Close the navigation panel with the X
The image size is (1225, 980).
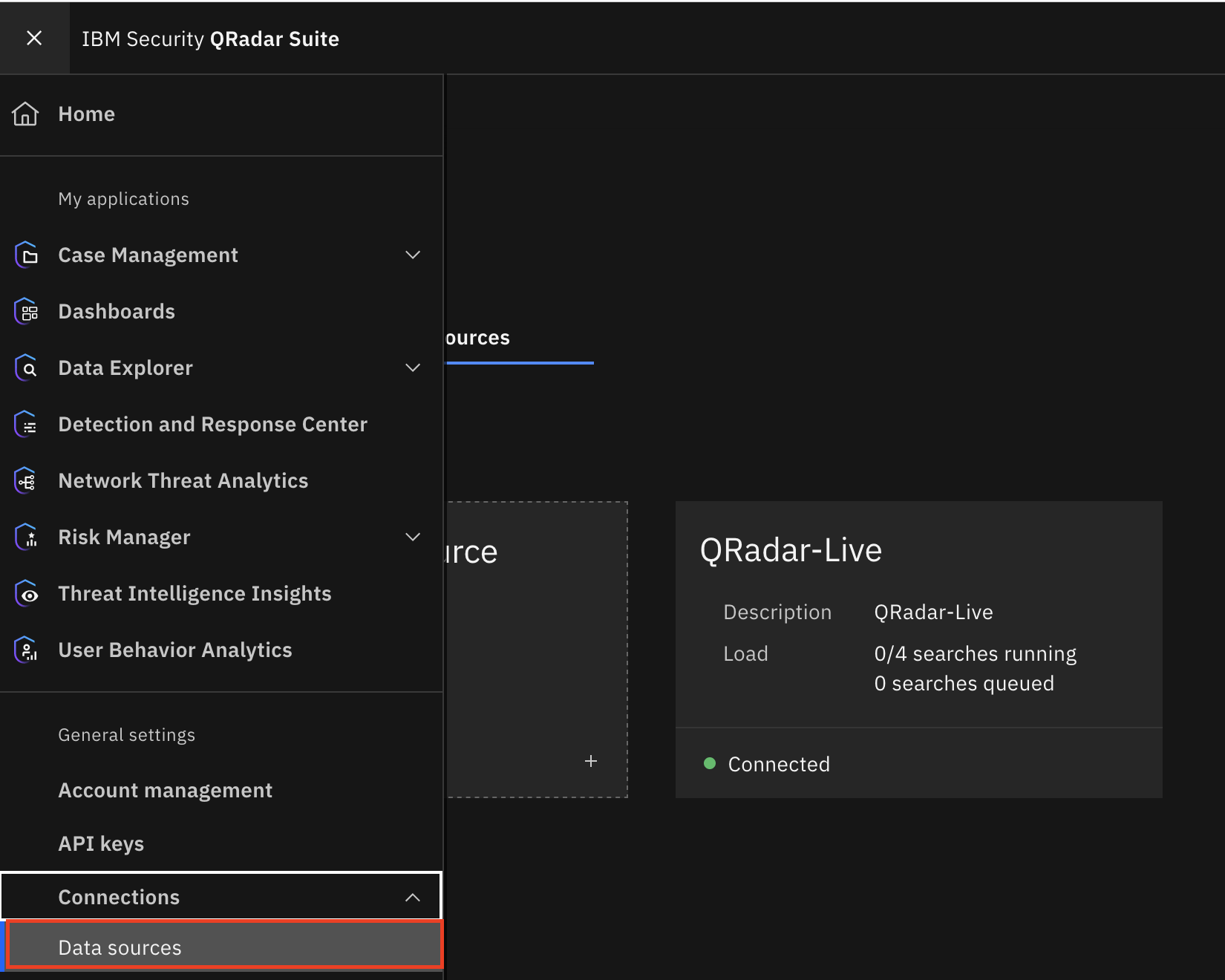tap(34, 38)
